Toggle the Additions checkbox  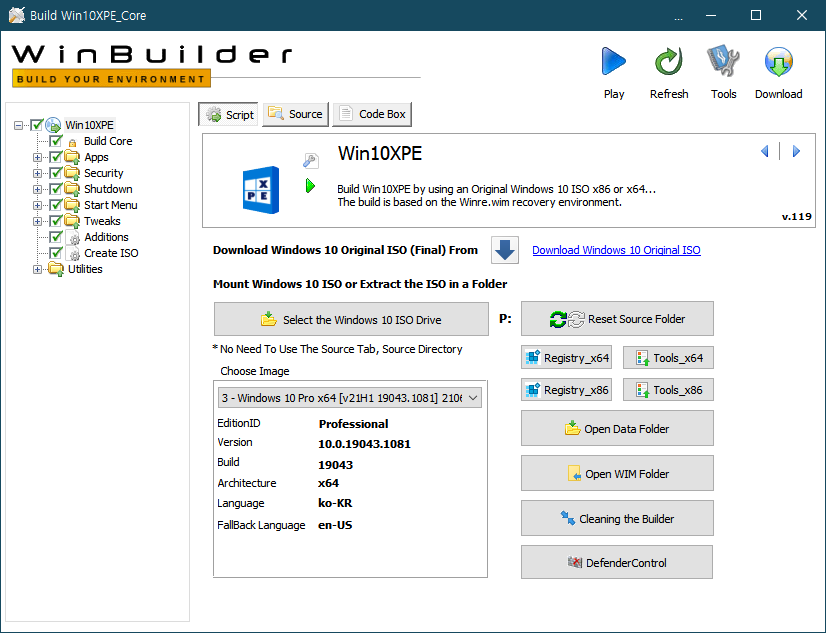click(56, 237)
